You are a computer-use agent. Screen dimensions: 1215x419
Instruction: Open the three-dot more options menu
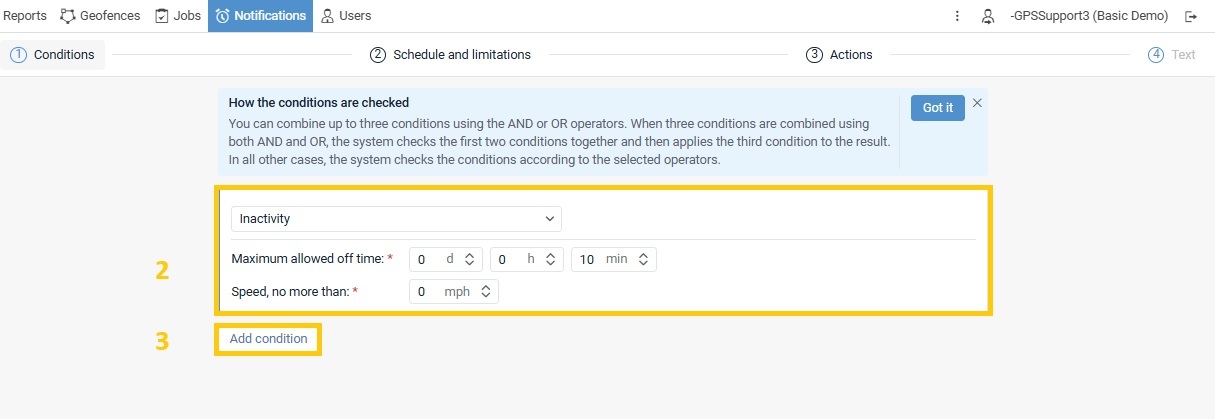tap(957, 16)
